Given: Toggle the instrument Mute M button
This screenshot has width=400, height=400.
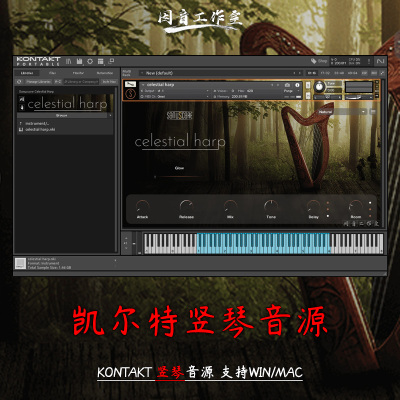Looking at the screenshot, I should (x=308, y=96).
